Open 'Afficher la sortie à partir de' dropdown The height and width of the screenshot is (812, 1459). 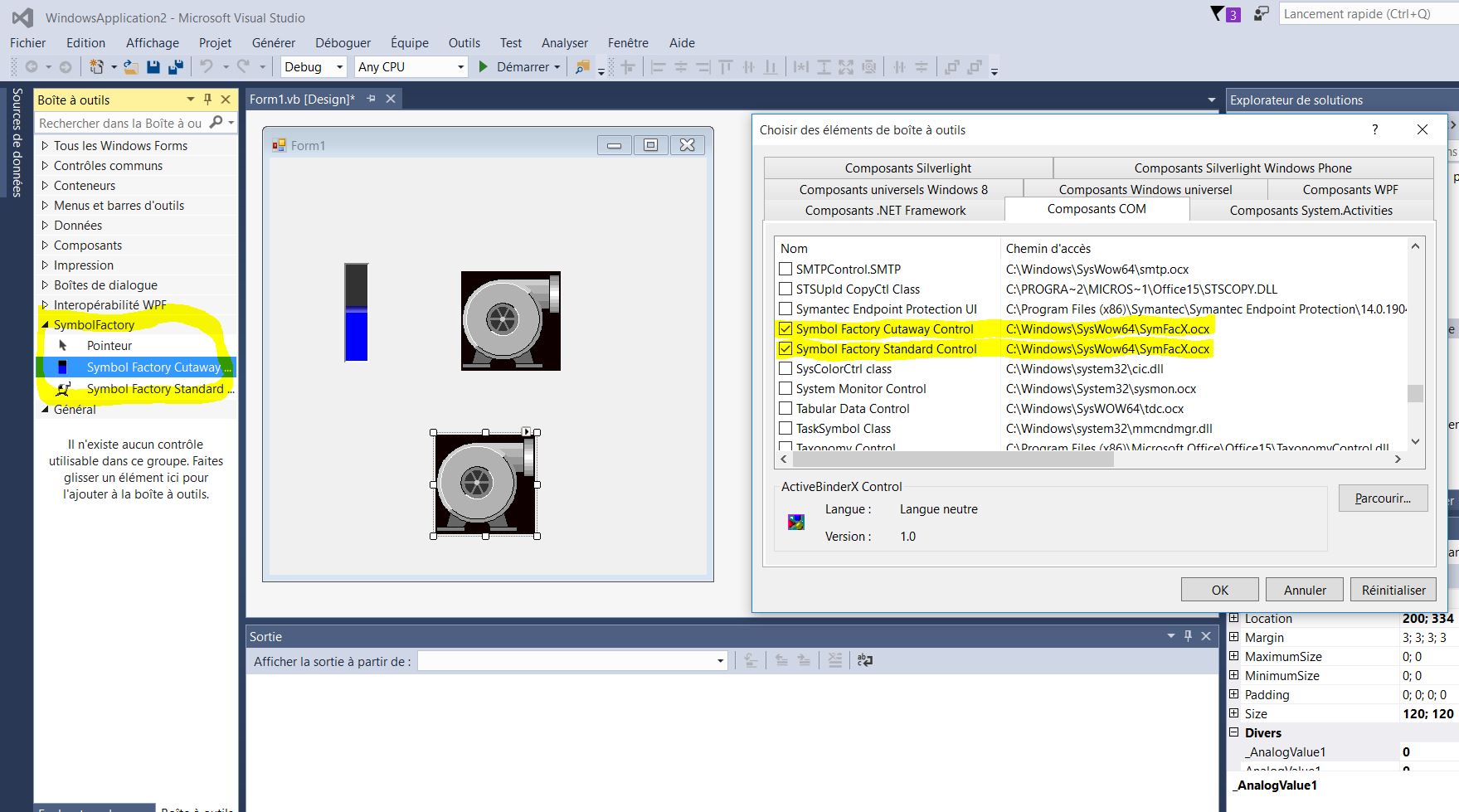click(720, 661)
